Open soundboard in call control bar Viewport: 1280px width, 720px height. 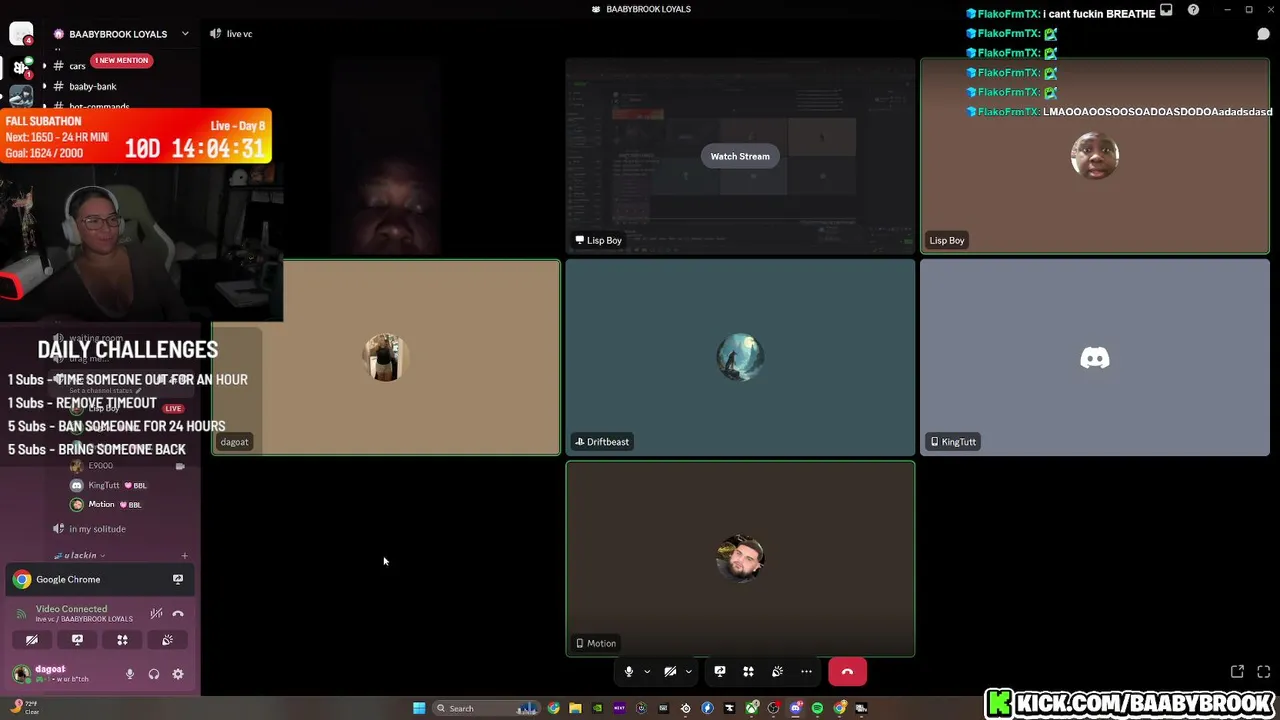click(x=777, y=672)
